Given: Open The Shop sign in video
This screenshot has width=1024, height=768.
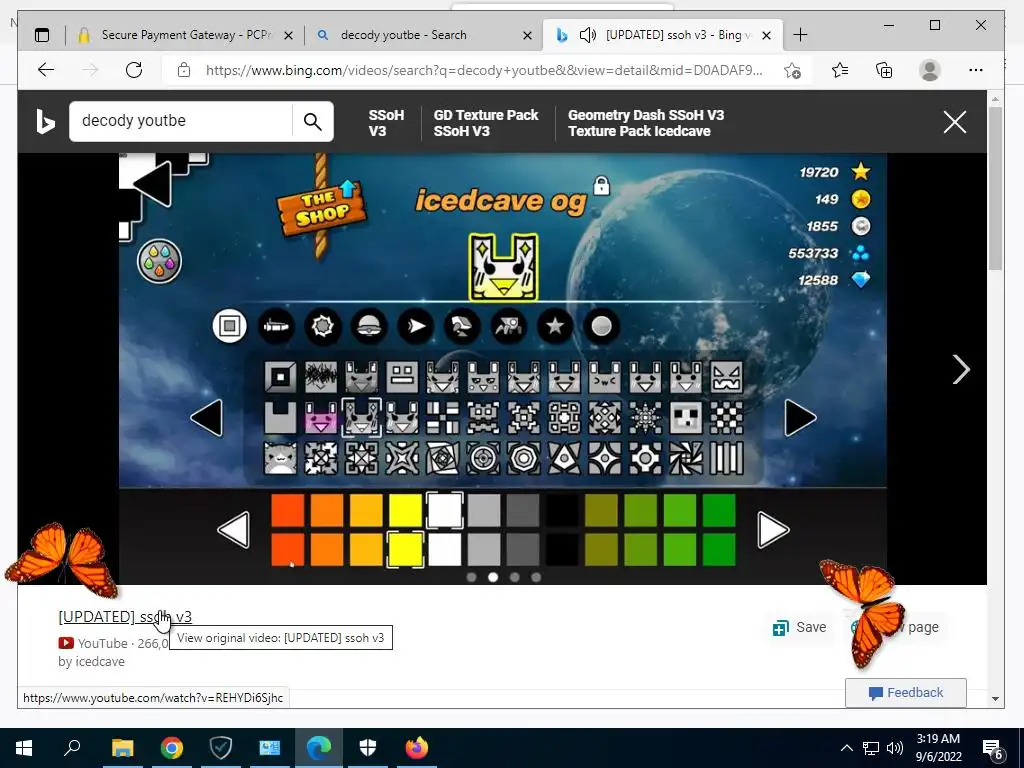Looking at the screenshot, I should [321, 210].
